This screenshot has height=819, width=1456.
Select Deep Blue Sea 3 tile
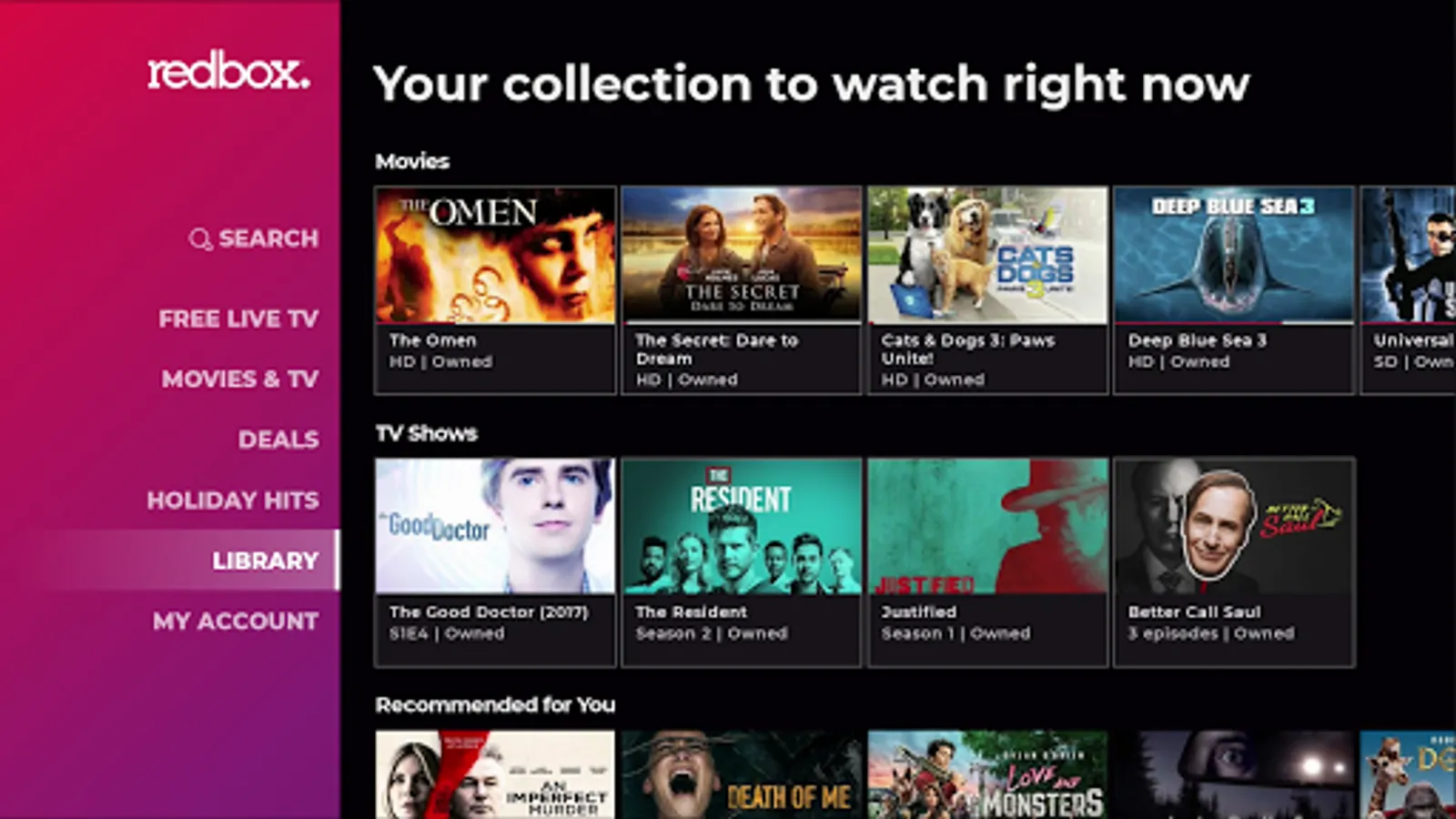pos(1234,290)
